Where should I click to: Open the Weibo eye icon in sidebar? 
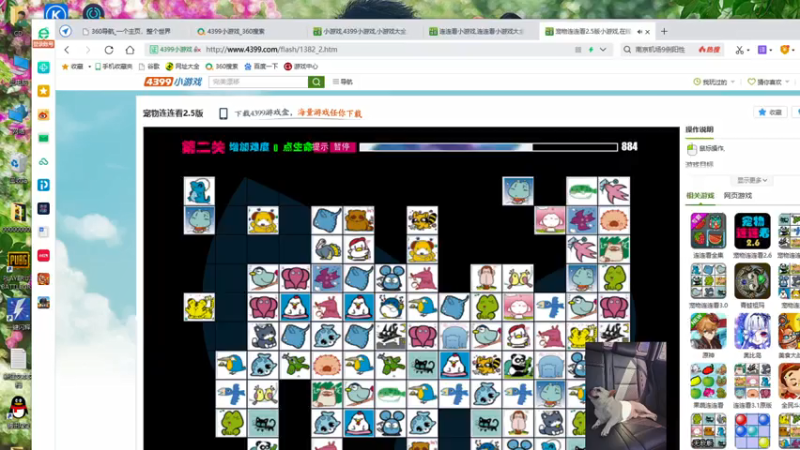click(43, 115)
